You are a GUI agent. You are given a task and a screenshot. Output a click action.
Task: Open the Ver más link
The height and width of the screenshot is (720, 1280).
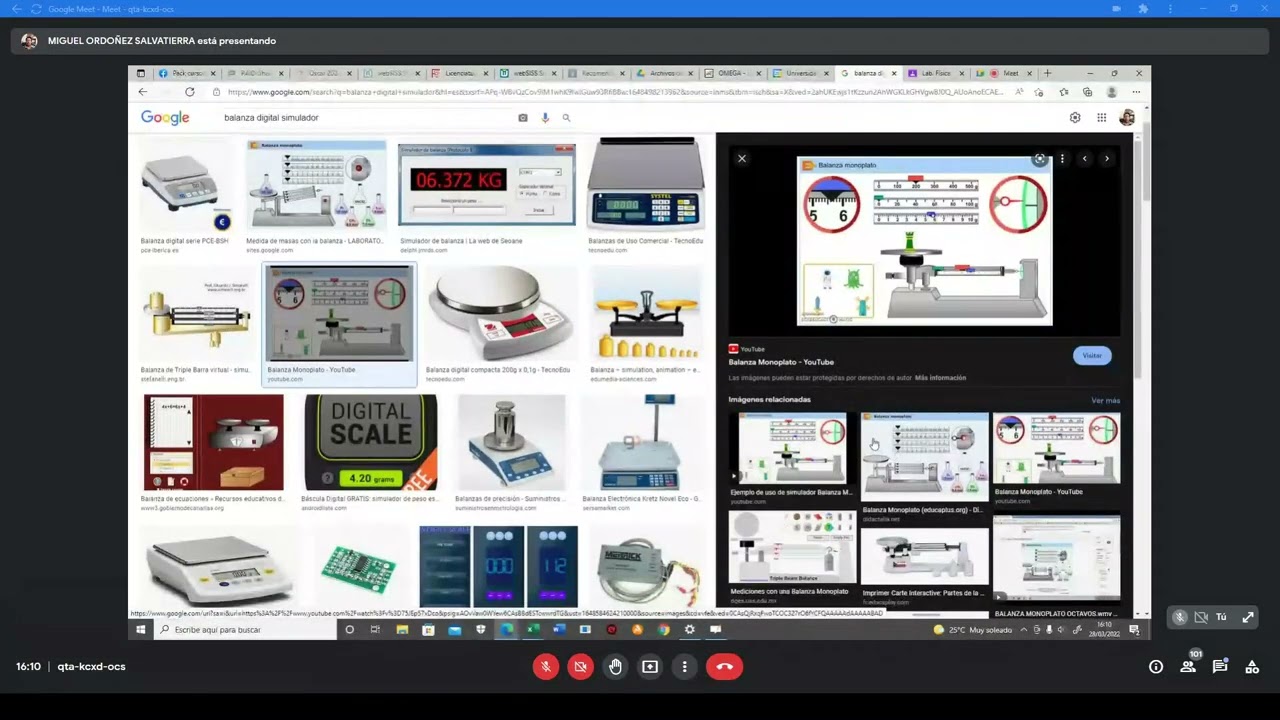tap(1105, 400)
